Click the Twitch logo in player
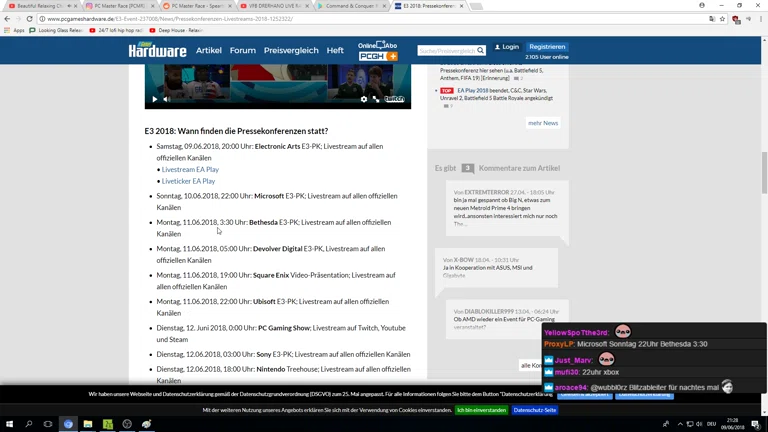768x432 pixels. 394,99
